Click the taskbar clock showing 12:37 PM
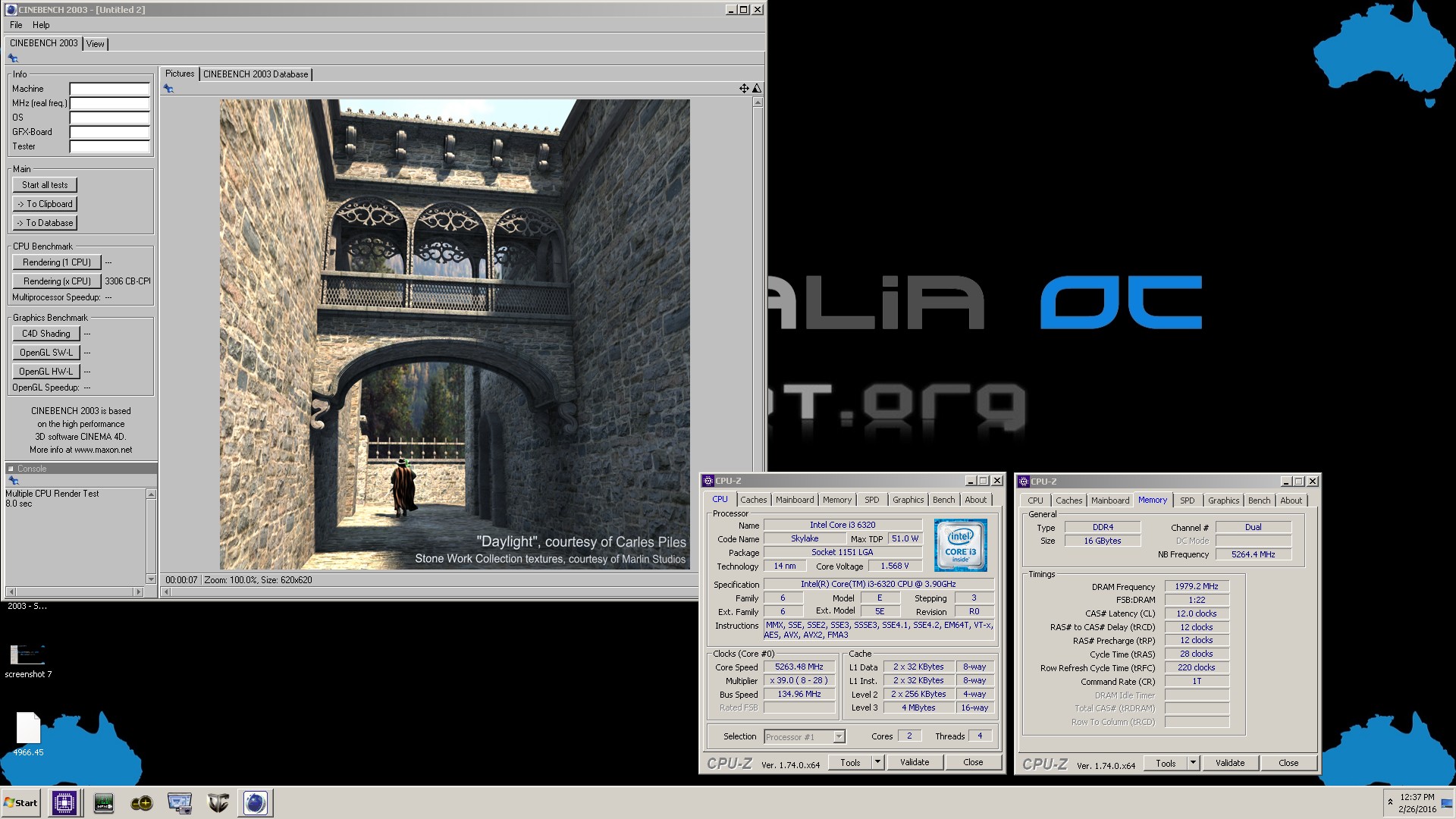 click(1417, 797)
